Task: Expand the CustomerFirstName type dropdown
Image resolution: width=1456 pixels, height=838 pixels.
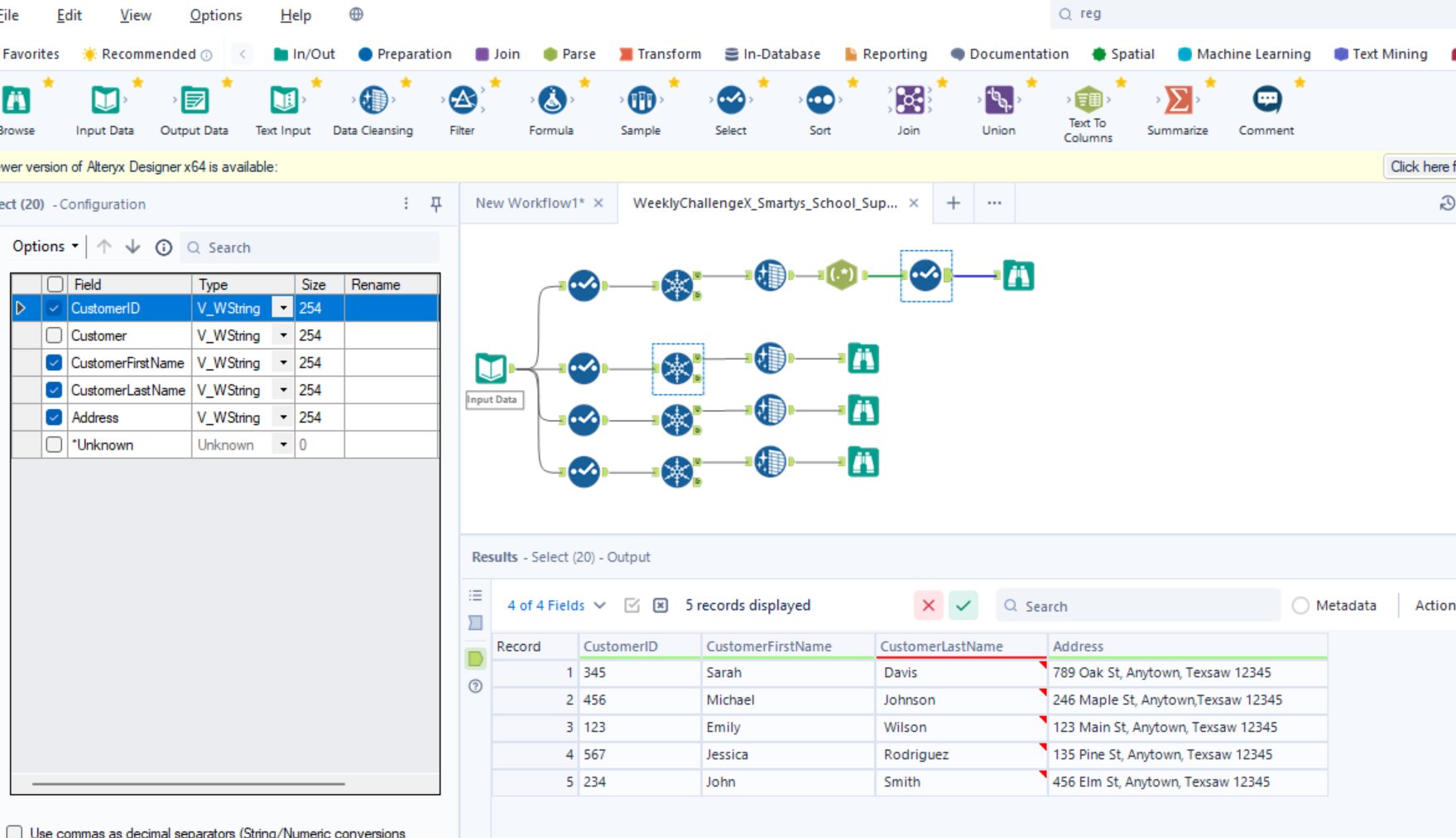Action: tap(283, 363)
